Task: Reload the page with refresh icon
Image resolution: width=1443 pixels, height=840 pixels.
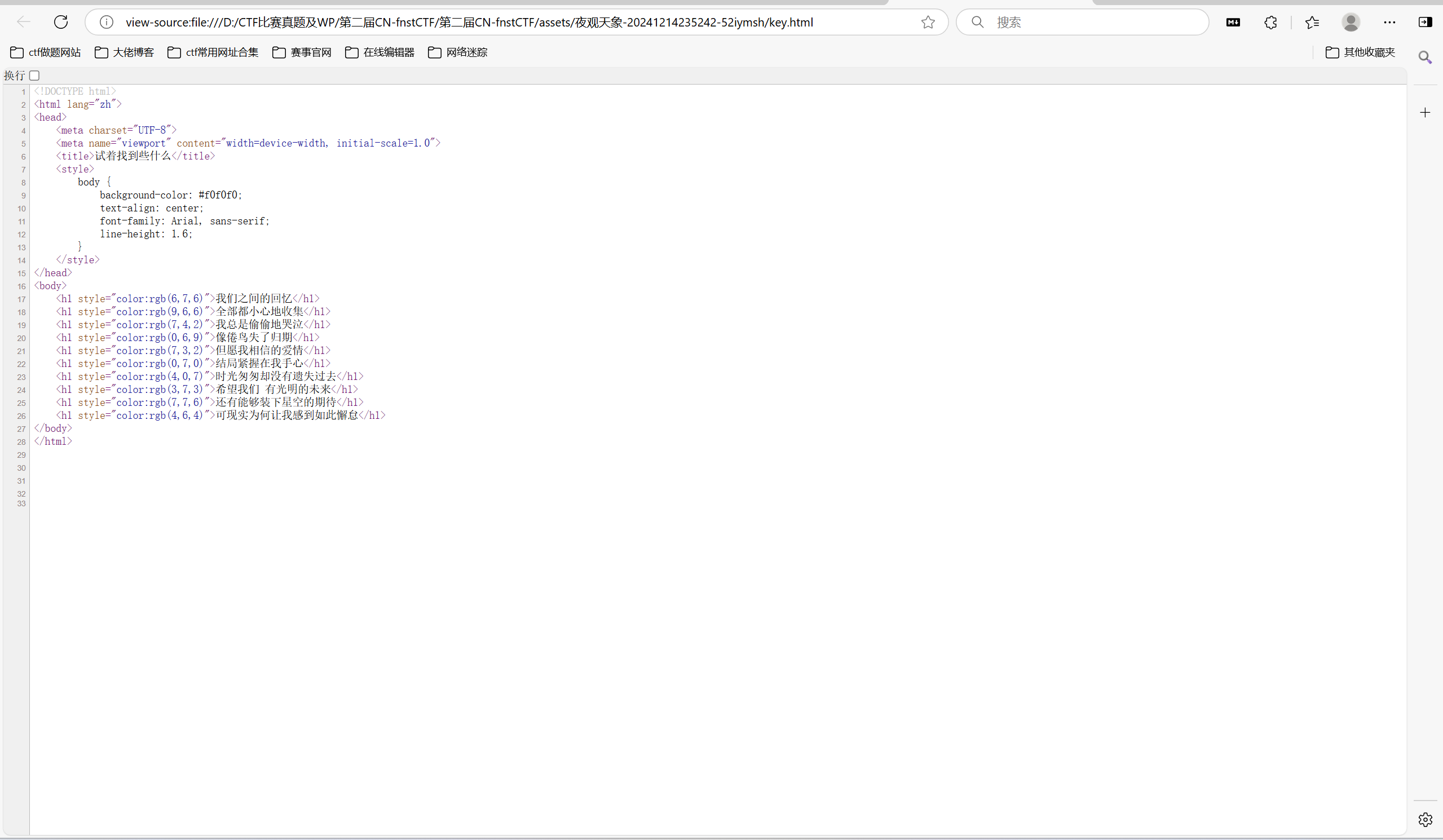Action: coord(61,23)
